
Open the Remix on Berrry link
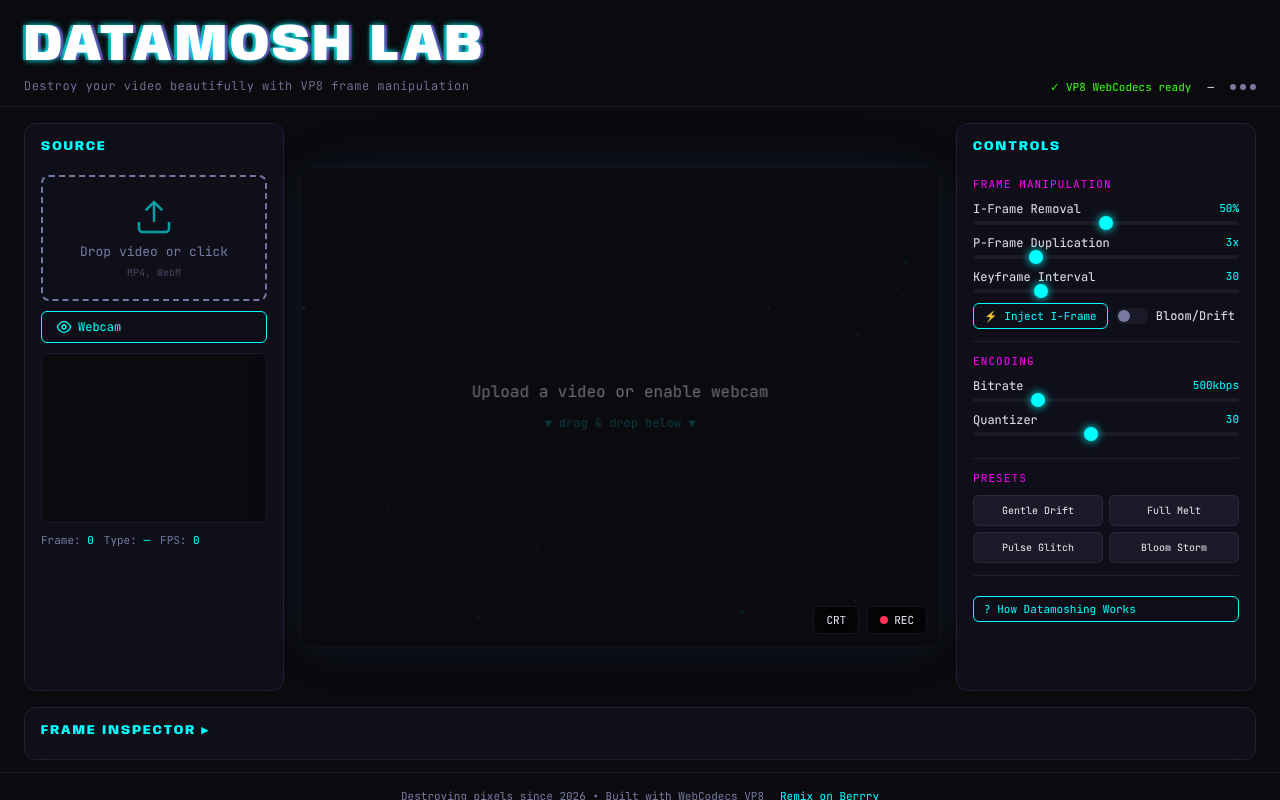[x=829, y=795]
